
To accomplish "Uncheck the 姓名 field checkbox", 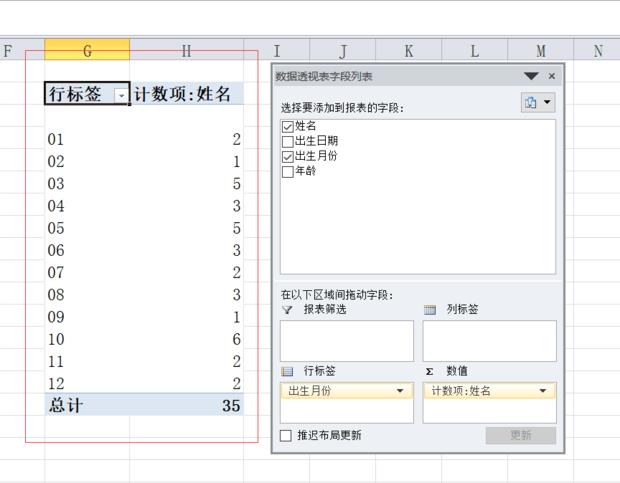I will pos(288,127).
